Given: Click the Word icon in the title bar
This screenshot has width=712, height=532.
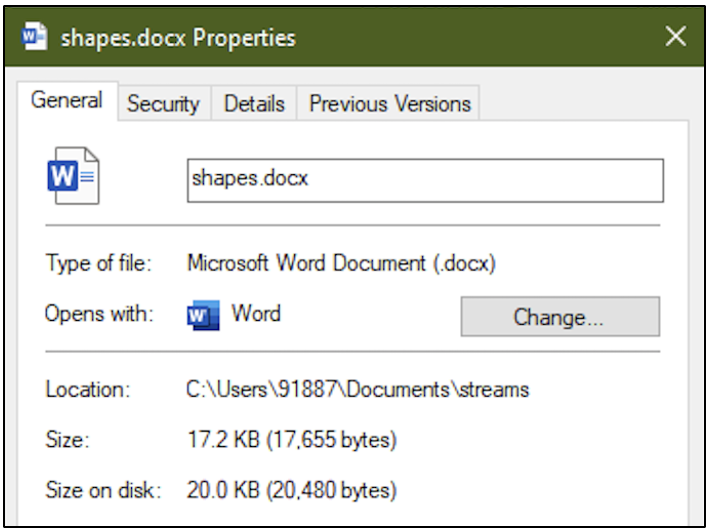Looking at the screenshot, I should (34, 36).
